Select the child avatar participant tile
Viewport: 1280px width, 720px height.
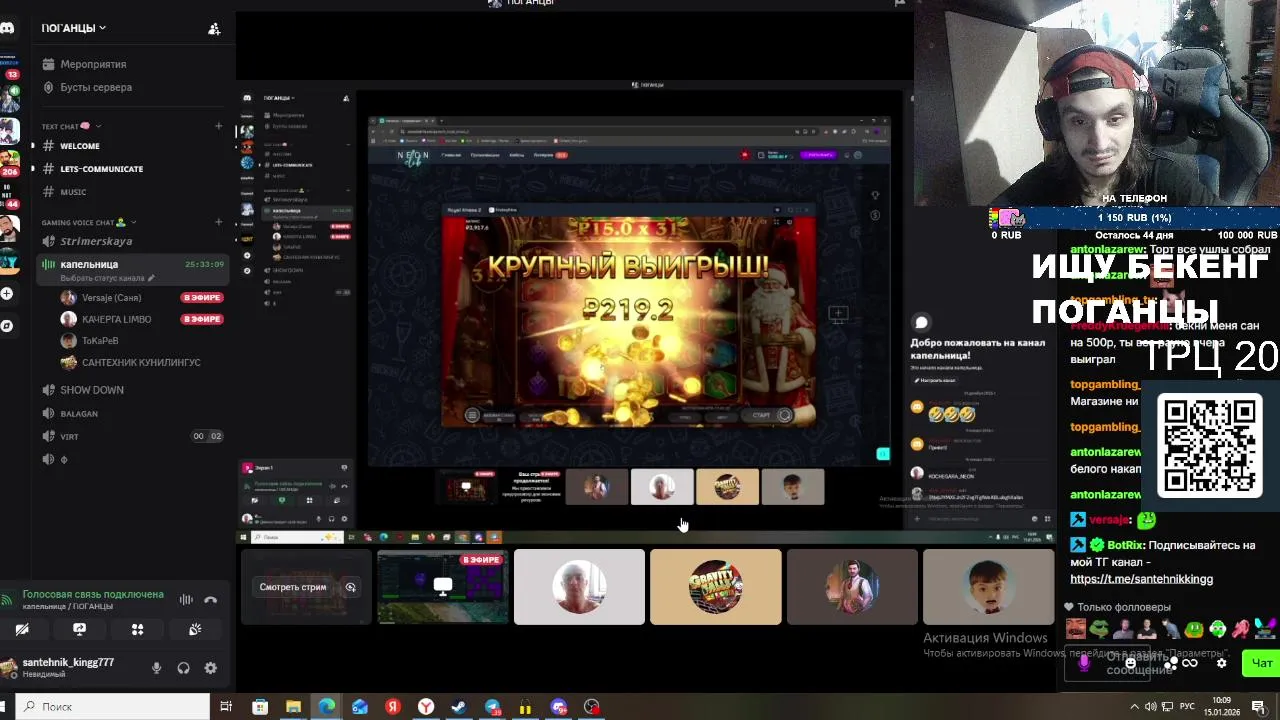tap(989, 586)
